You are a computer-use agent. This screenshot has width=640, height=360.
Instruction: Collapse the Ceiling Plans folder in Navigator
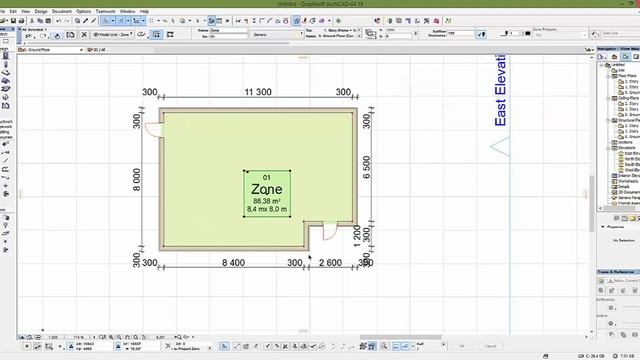click(x=608, y=98)
